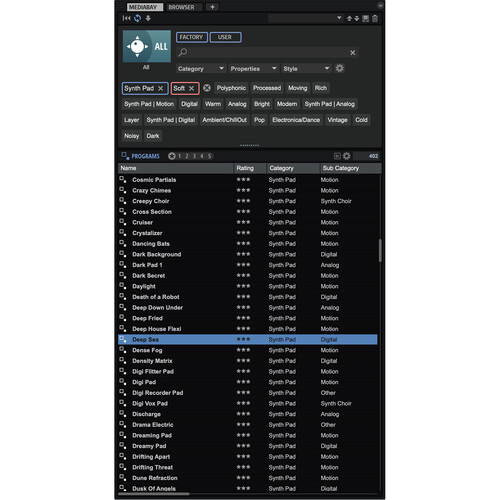Click the trash delete icon at top right
Viewport: 500px width, 500px height.
[375, 18]
